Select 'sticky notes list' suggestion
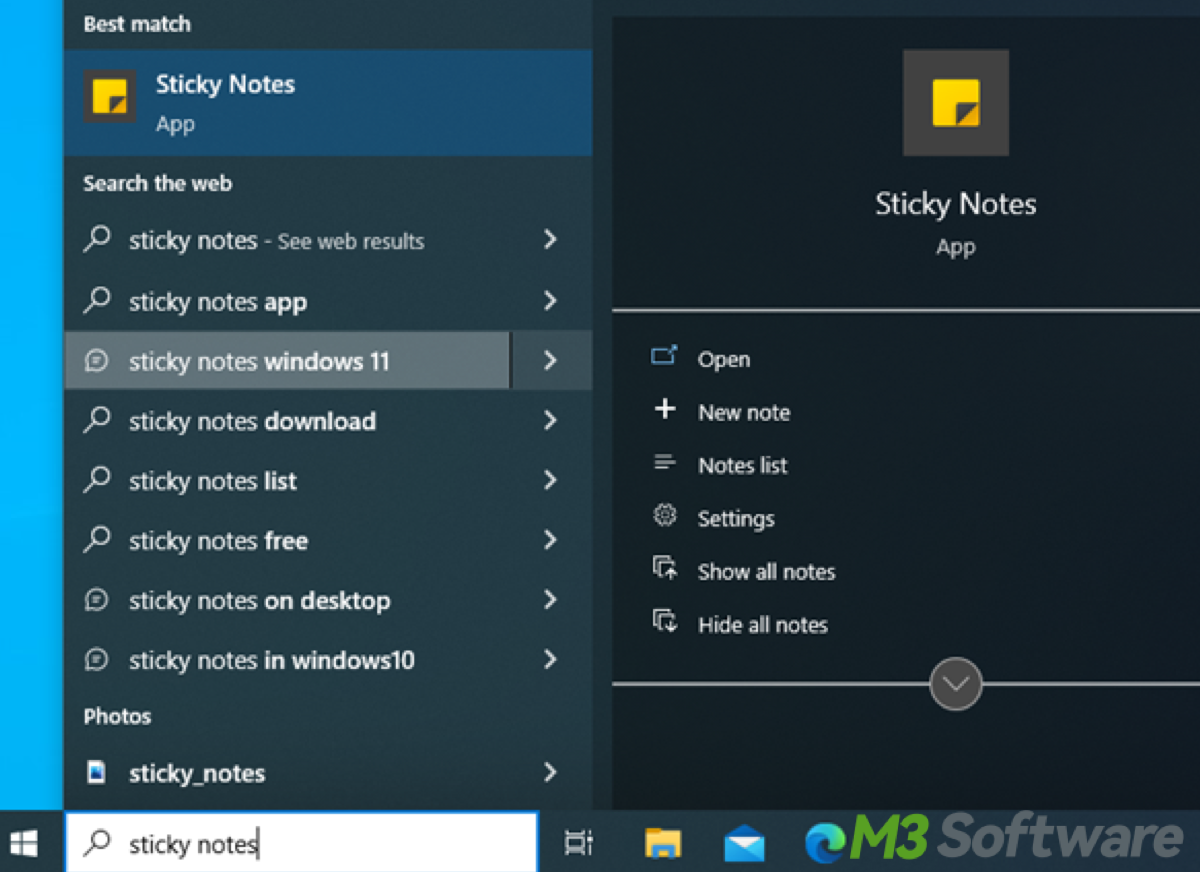This screenshot has height=872, width=1200. 287,481
